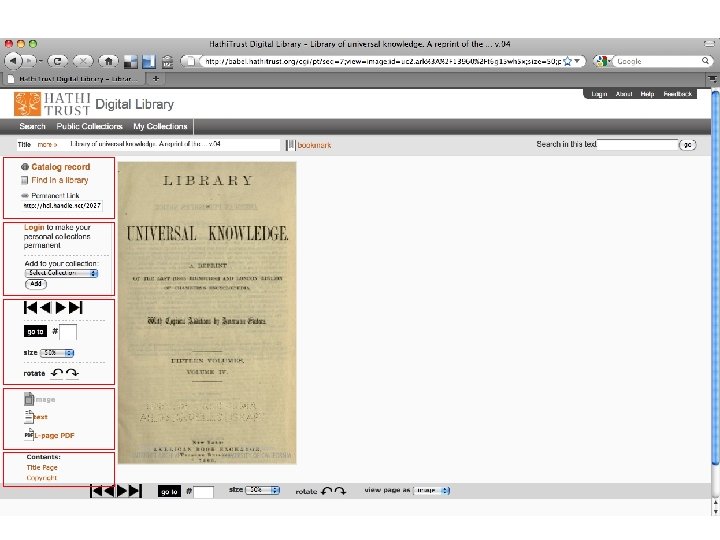The height and width of the screenshot is (540, 720).
Task: Reload the page in browser toolbar
Action: pyautogui.click(x=58, y=61)
